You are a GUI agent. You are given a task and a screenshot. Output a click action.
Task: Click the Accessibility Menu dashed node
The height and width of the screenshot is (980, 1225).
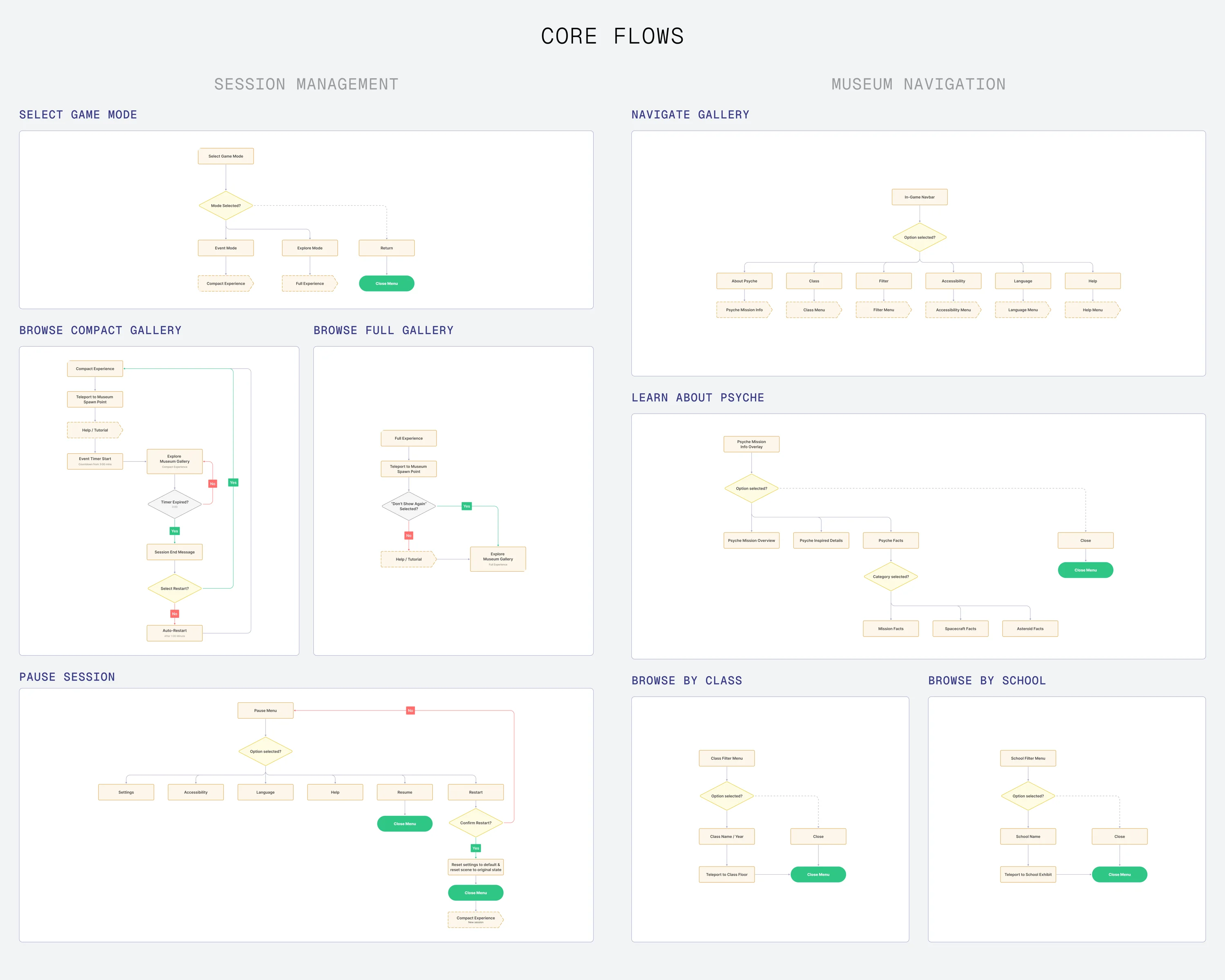(953, 310)
